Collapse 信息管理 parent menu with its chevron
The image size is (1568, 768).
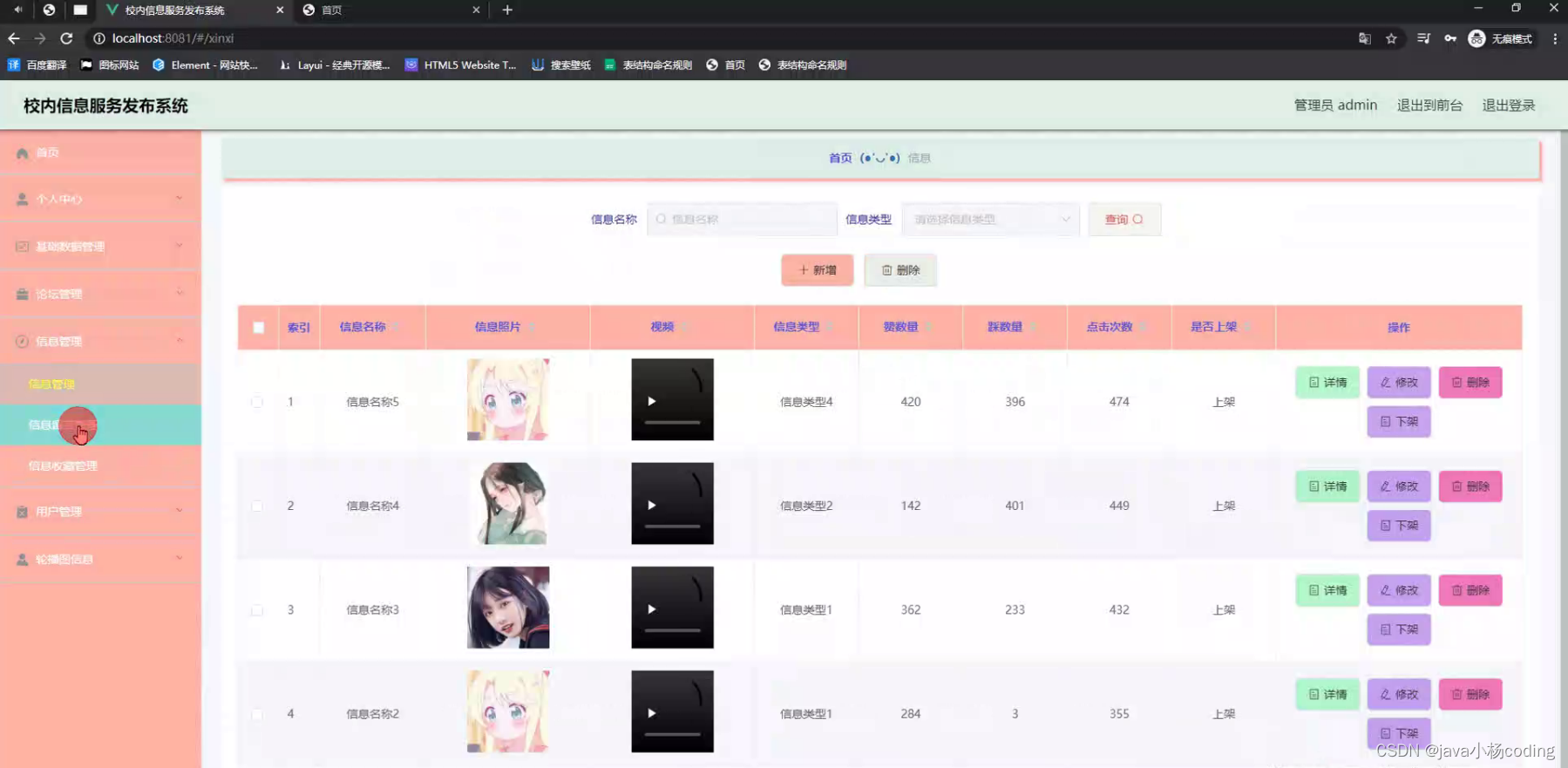pyautogui.click(x=180, y=341)
